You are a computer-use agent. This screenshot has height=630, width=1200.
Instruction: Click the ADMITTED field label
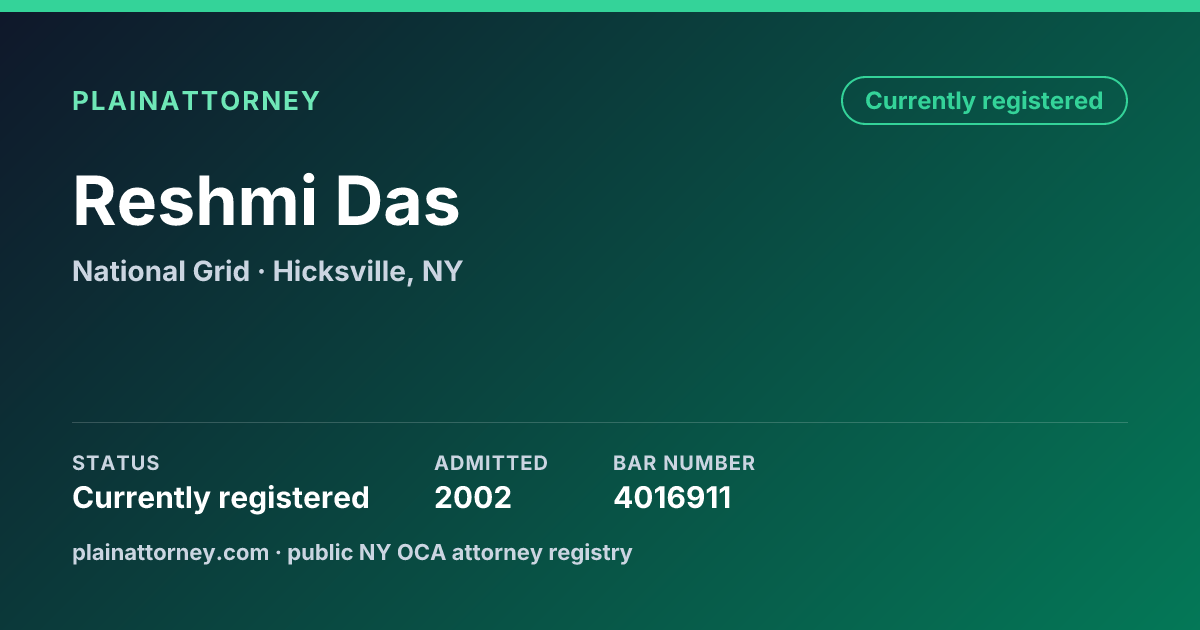tap(491, 463)
